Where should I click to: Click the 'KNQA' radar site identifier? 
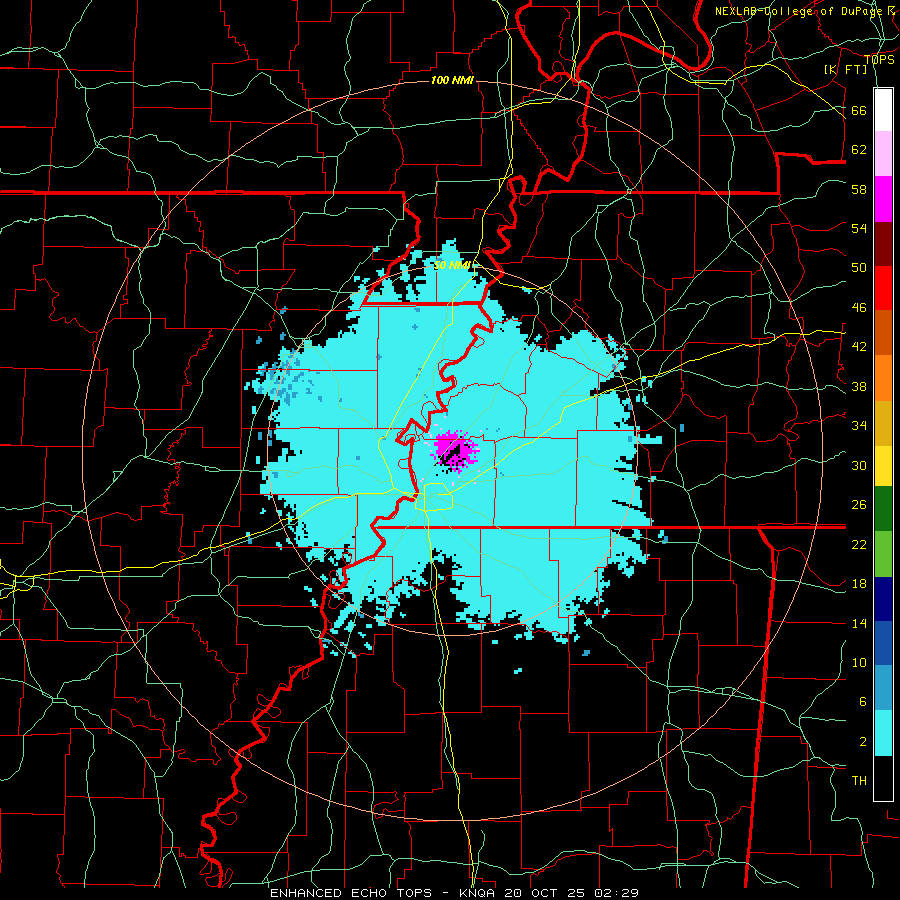point(478,893)
